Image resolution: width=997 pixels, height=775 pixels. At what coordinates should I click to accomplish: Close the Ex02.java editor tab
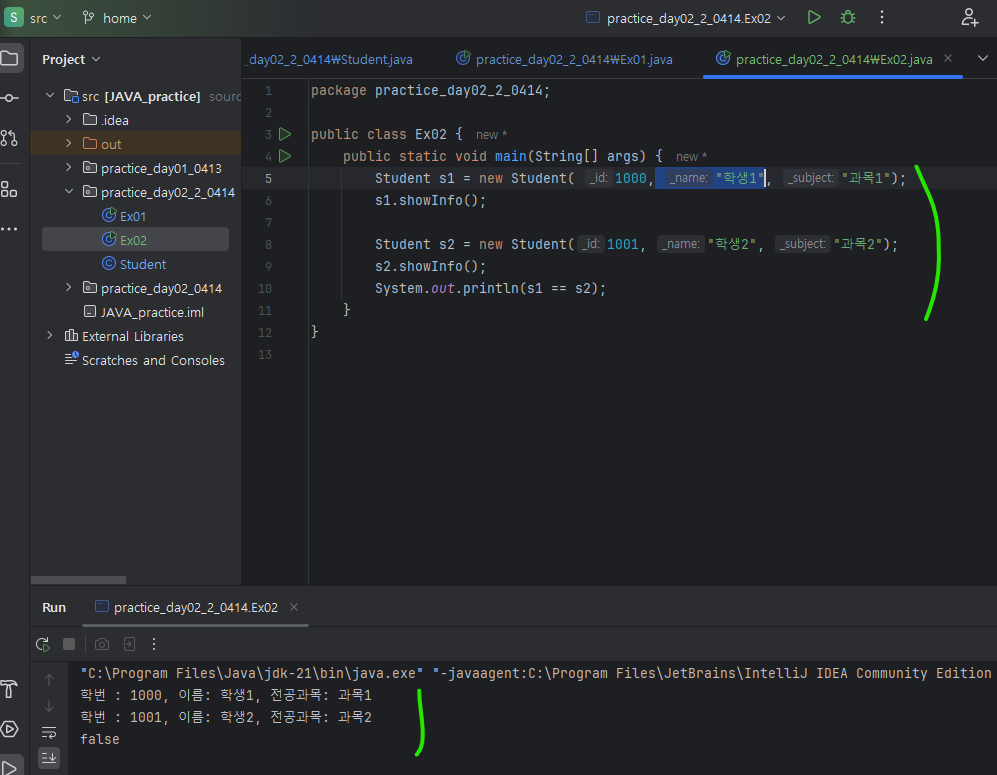[x=948, y=58]
